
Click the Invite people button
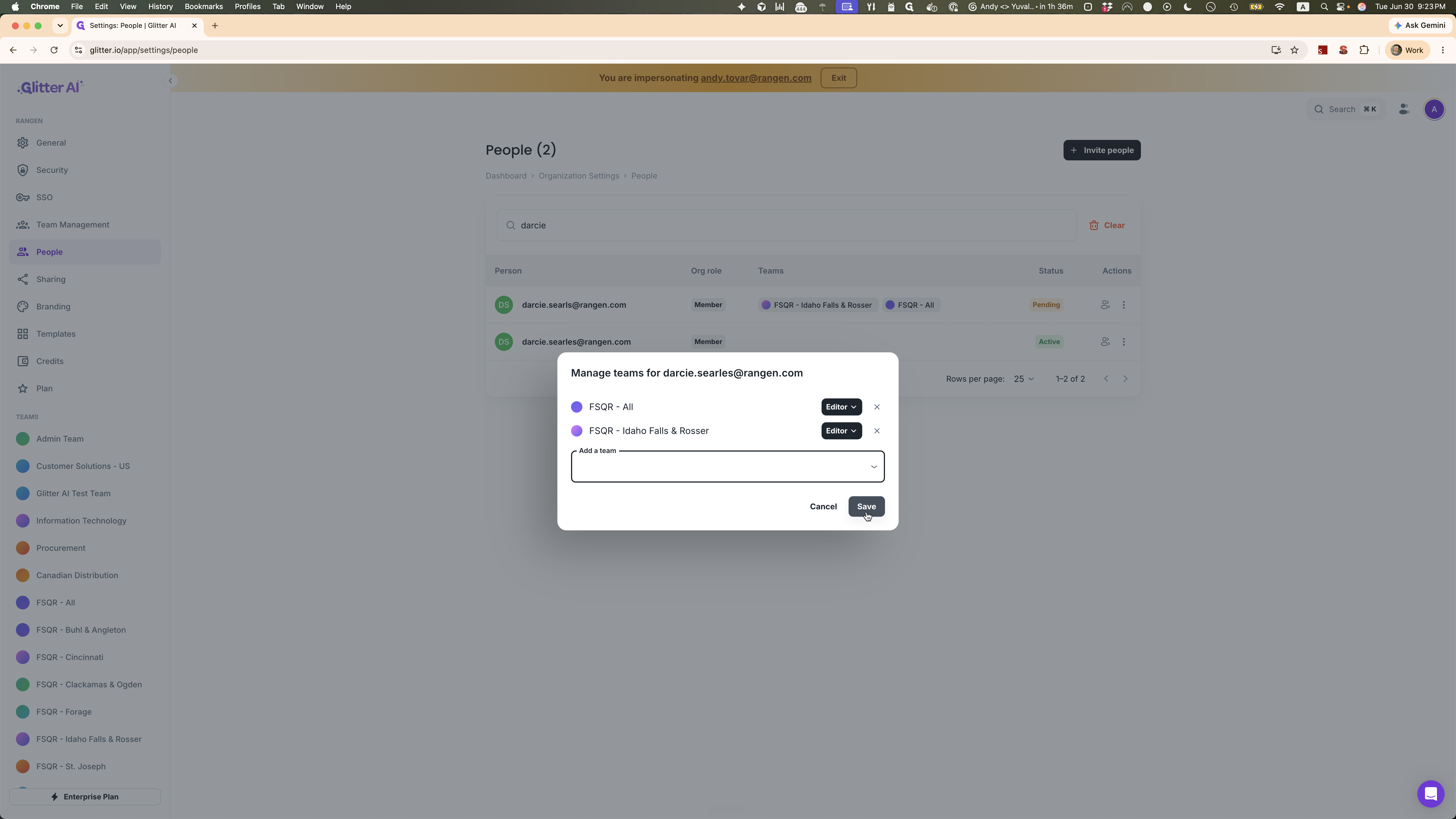(1102, 150)
